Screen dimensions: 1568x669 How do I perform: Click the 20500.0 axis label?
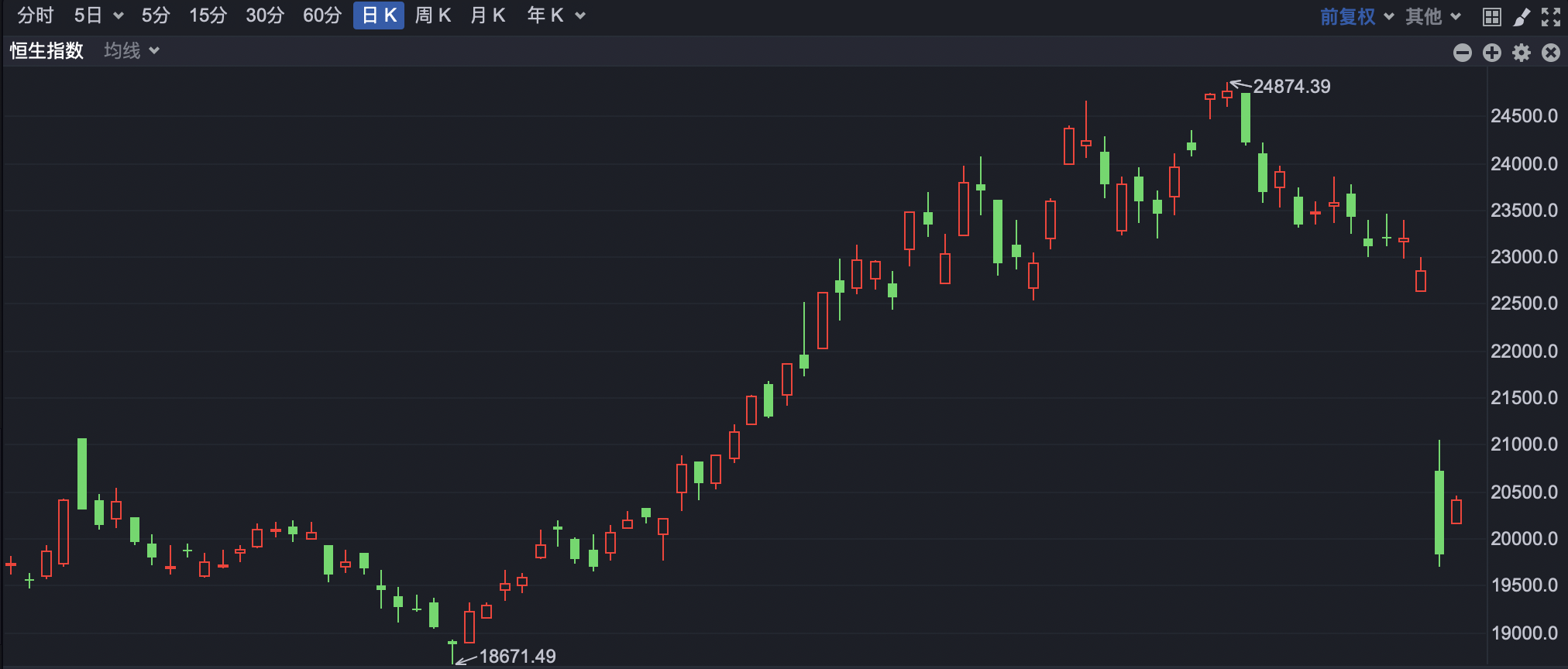[1524, 492]
